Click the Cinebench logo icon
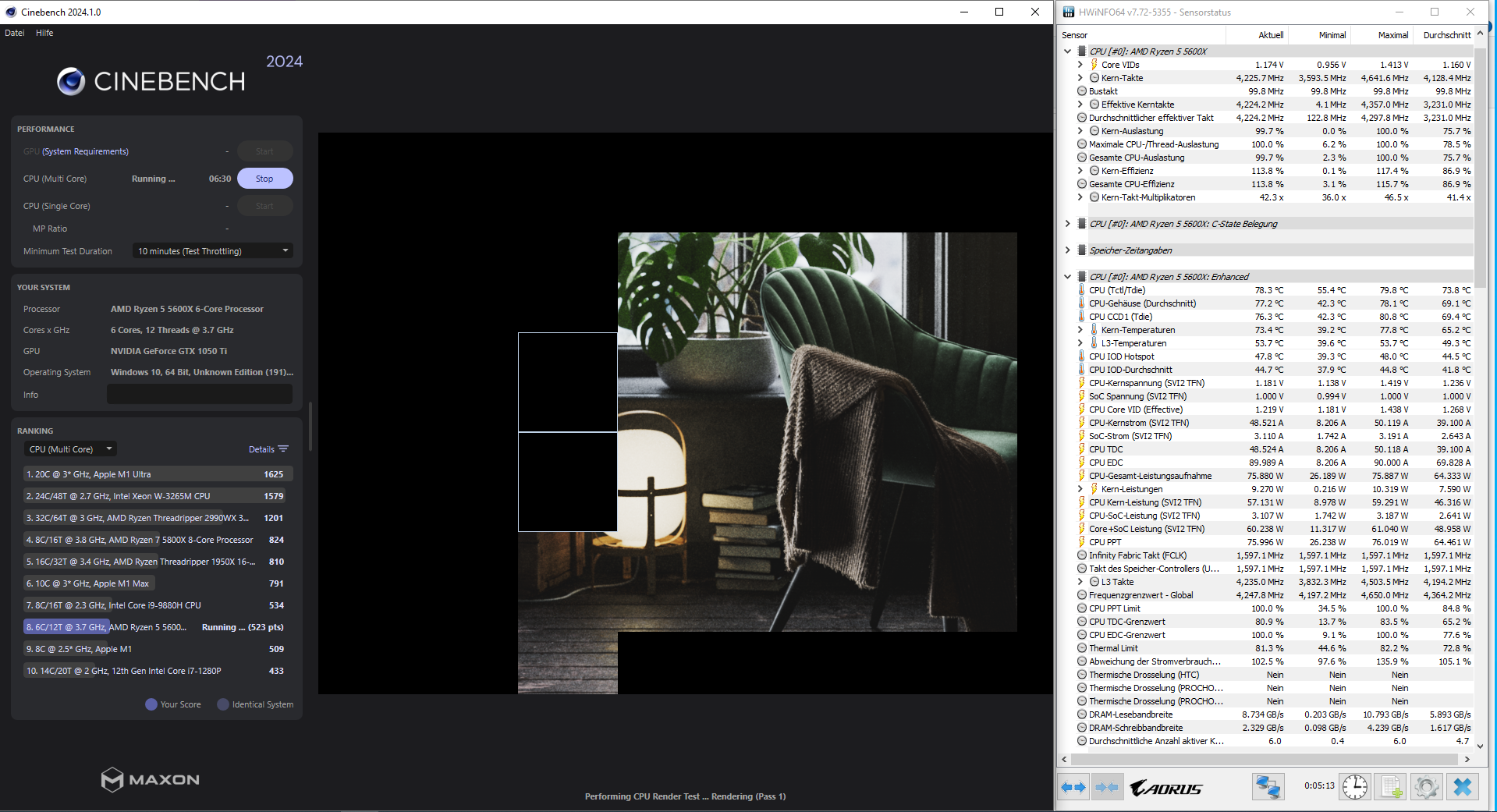The height and width of the screenshot is (812, 1497). (71, 81)
